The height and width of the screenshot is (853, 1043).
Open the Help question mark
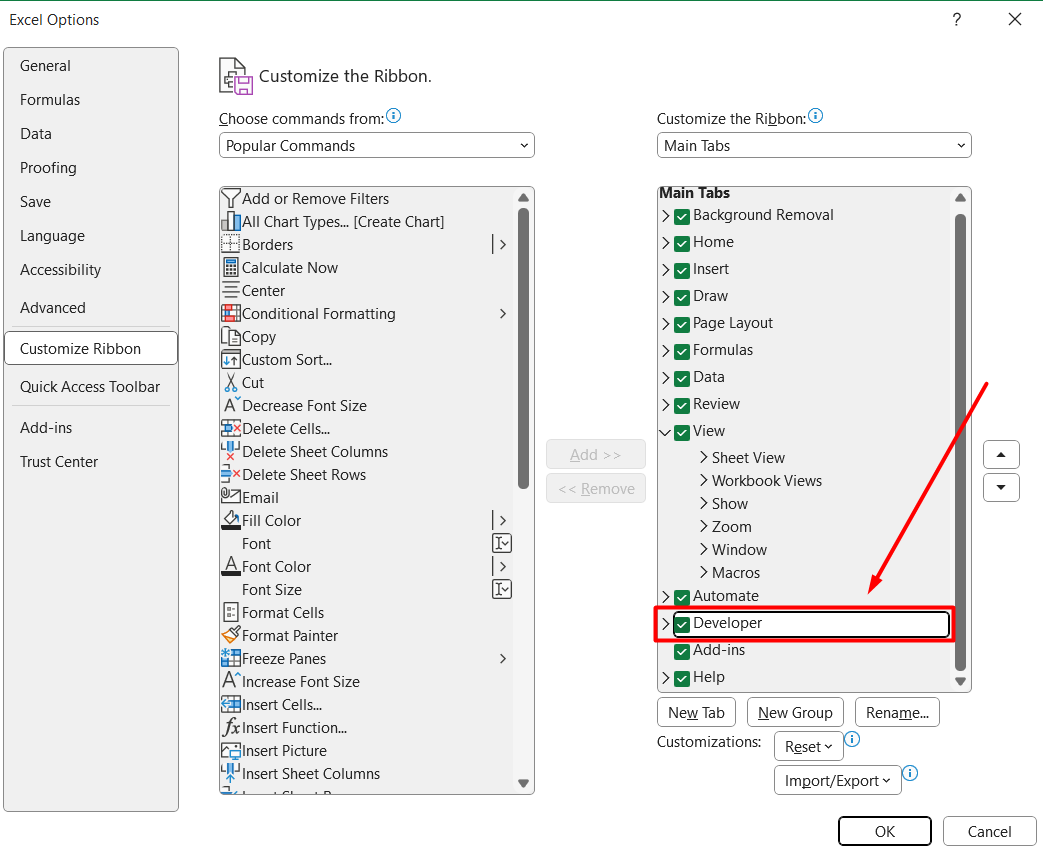957,19
